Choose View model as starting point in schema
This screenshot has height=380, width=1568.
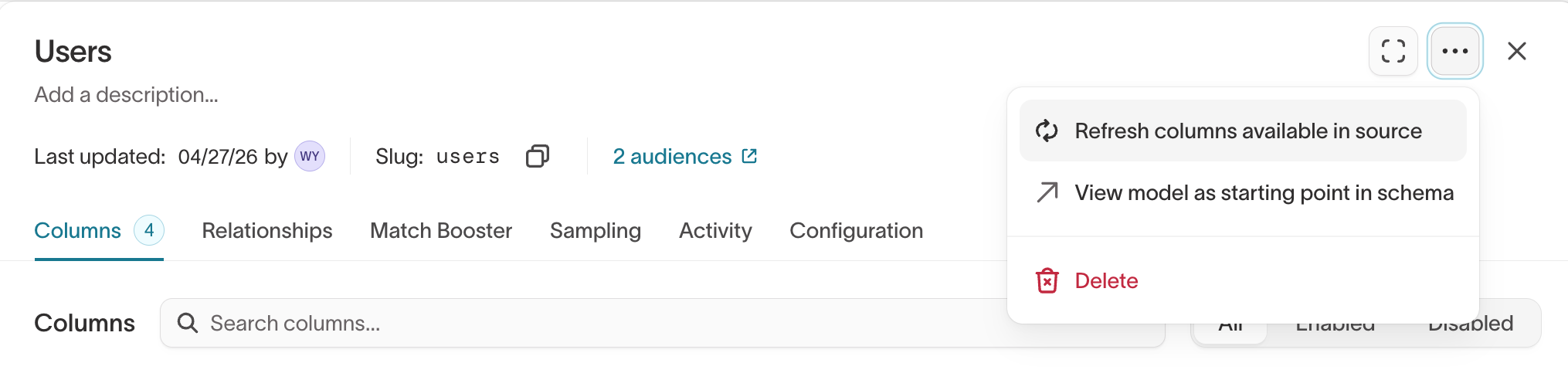tap(1243, 192)
